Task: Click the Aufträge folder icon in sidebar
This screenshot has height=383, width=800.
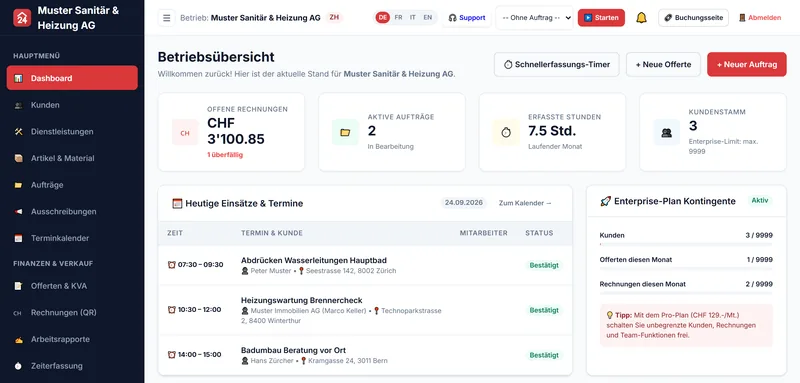Action: tap(18, 185)
